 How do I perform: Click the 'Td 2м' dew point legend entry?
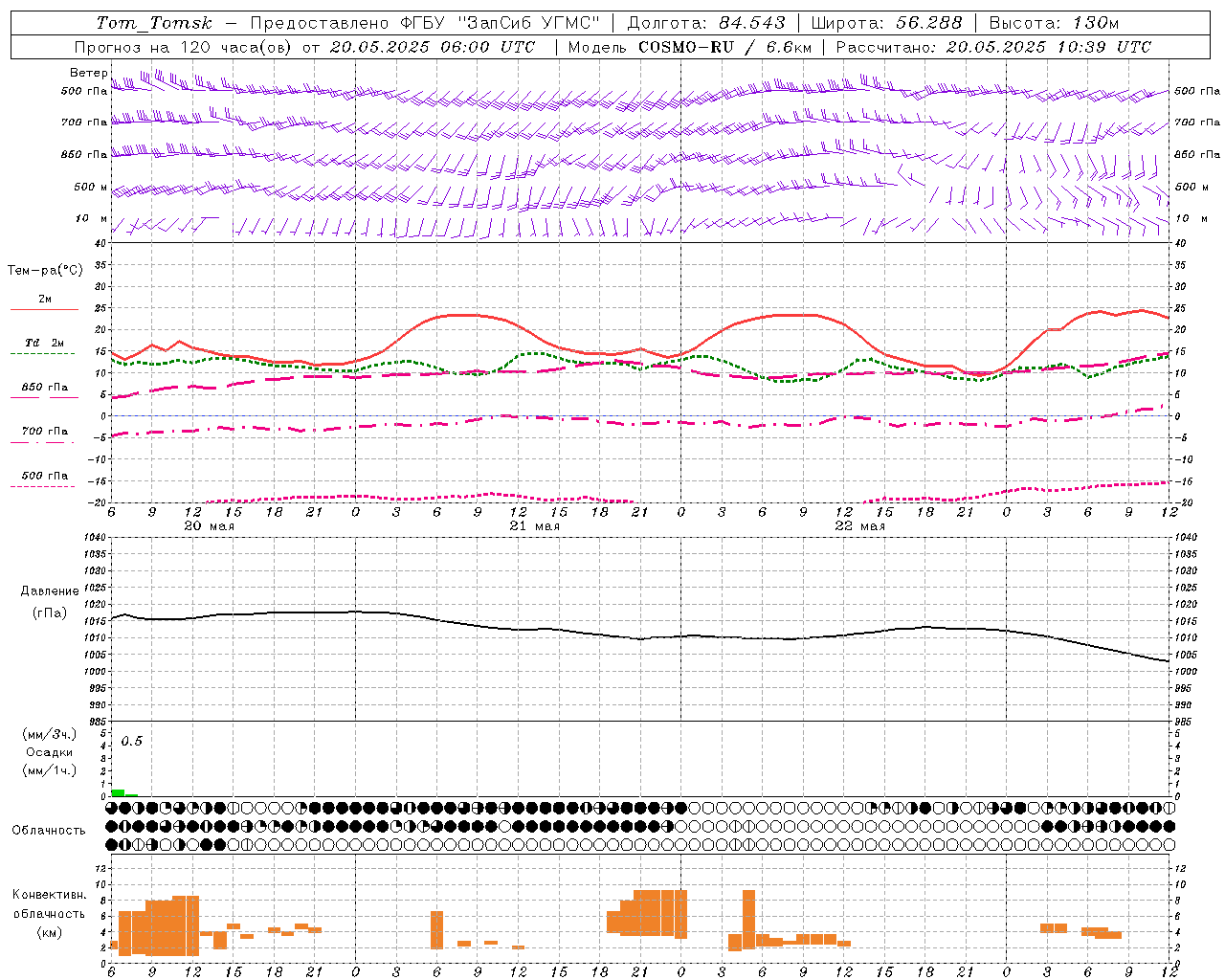44,343
